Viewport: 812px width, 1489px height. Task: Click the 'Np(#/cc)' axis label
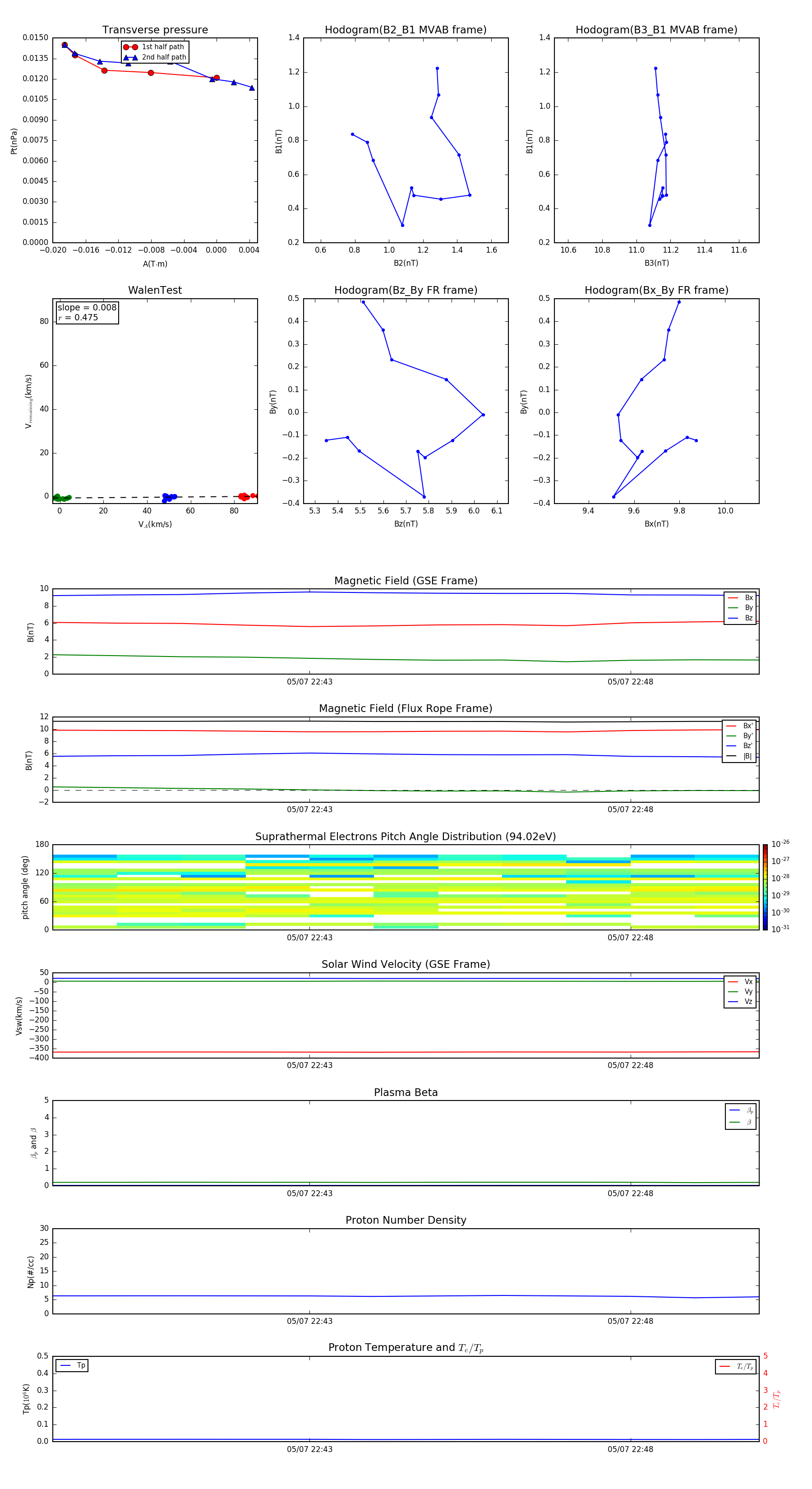click(x=31, y=1272)
